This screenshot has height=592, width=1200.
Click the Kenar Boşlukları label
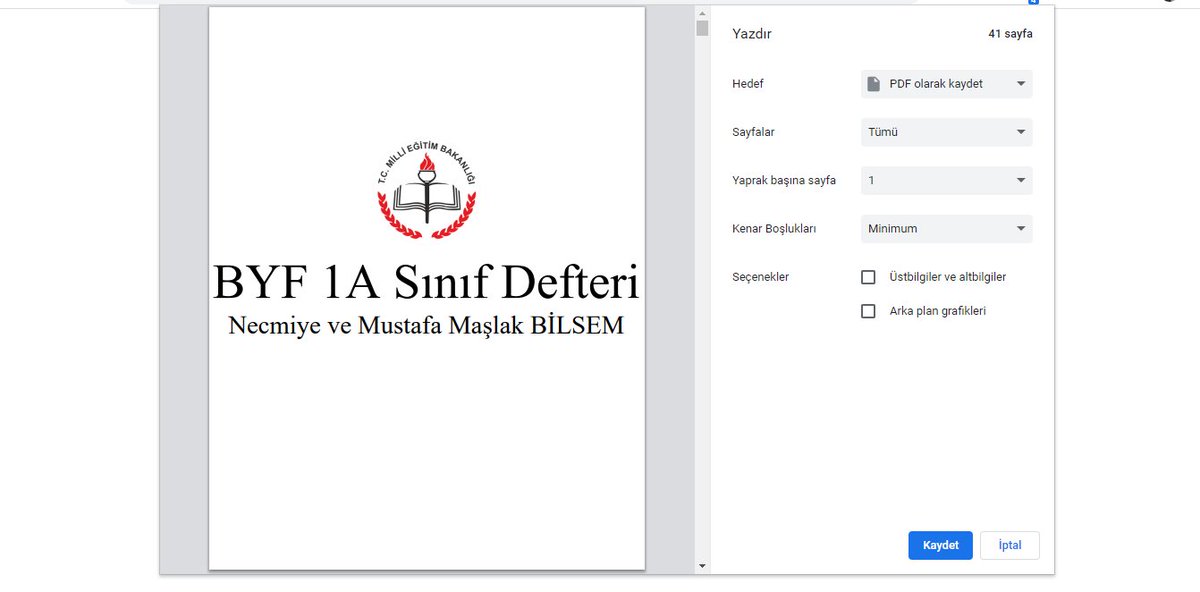[774, 229]
